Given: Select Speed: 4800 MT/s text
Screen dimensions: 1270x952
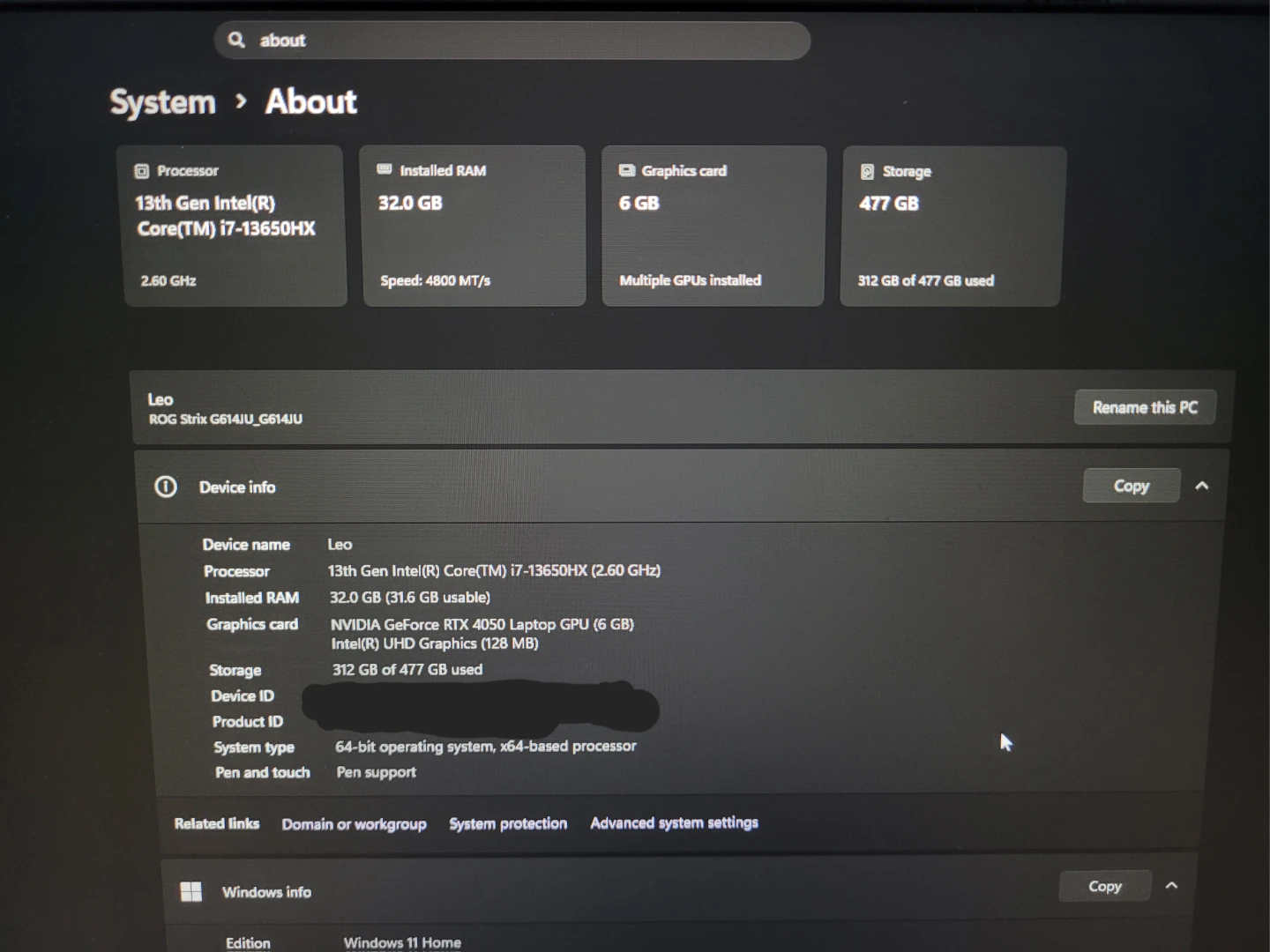Looking at the screenshot, I should click(x=435, y=280).
